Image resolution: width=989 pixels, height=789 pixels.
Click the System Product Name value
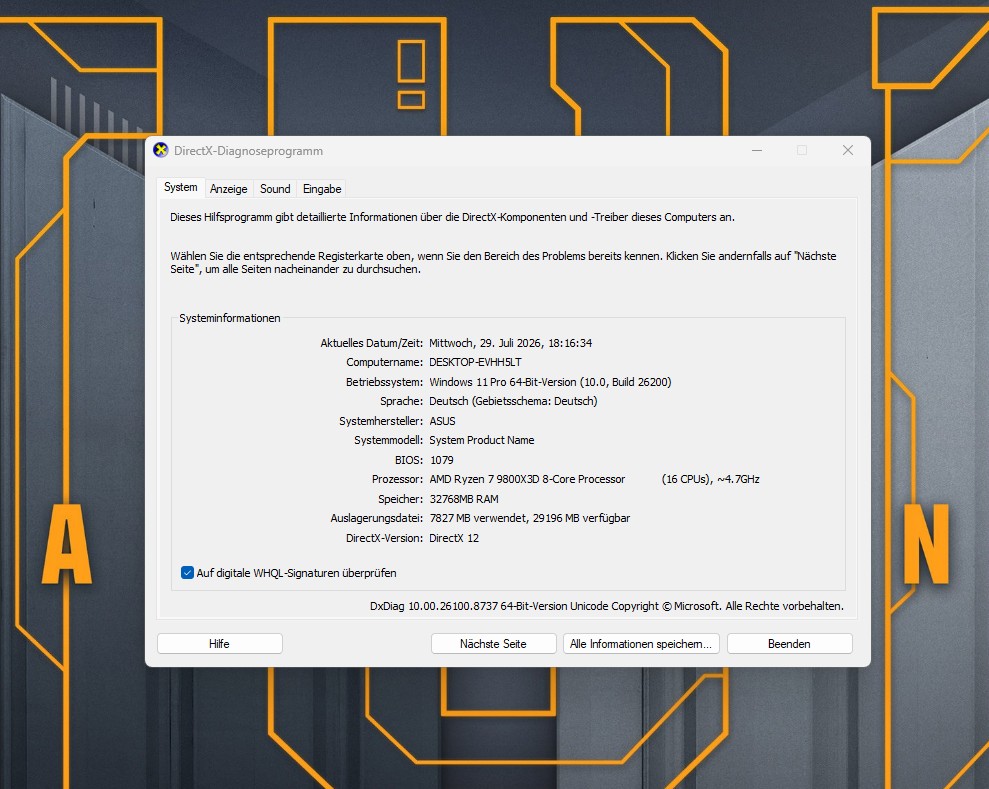pos(481,440)
